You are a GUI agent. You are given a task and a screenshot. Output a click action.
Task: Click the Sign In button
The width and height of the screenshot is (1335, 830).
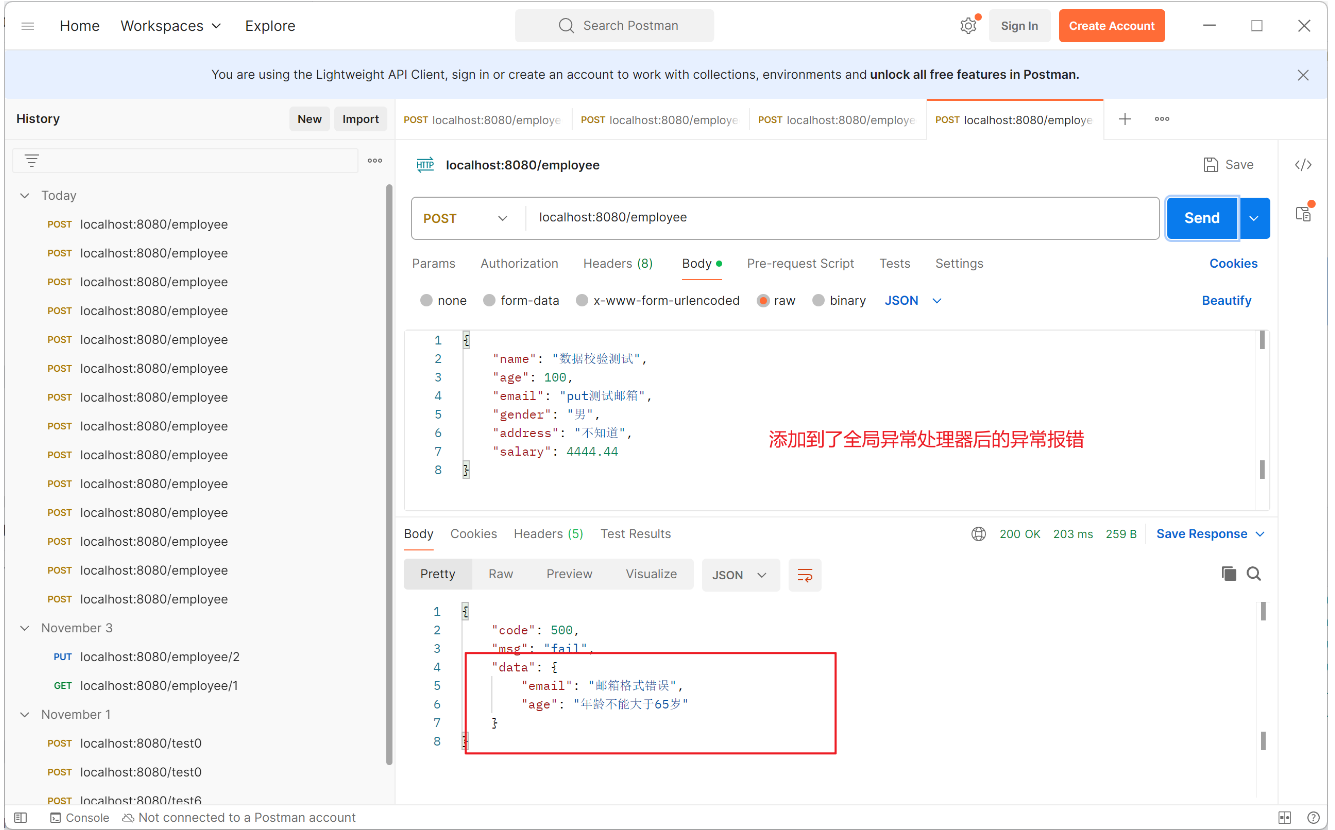click(1019, 26)
